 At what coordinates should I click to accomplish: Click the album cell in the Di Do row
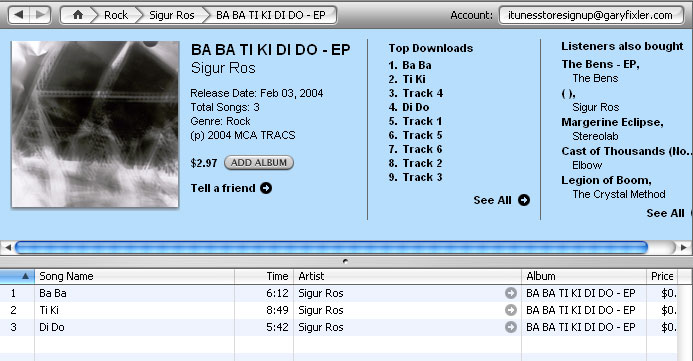(x=583, y=327)
